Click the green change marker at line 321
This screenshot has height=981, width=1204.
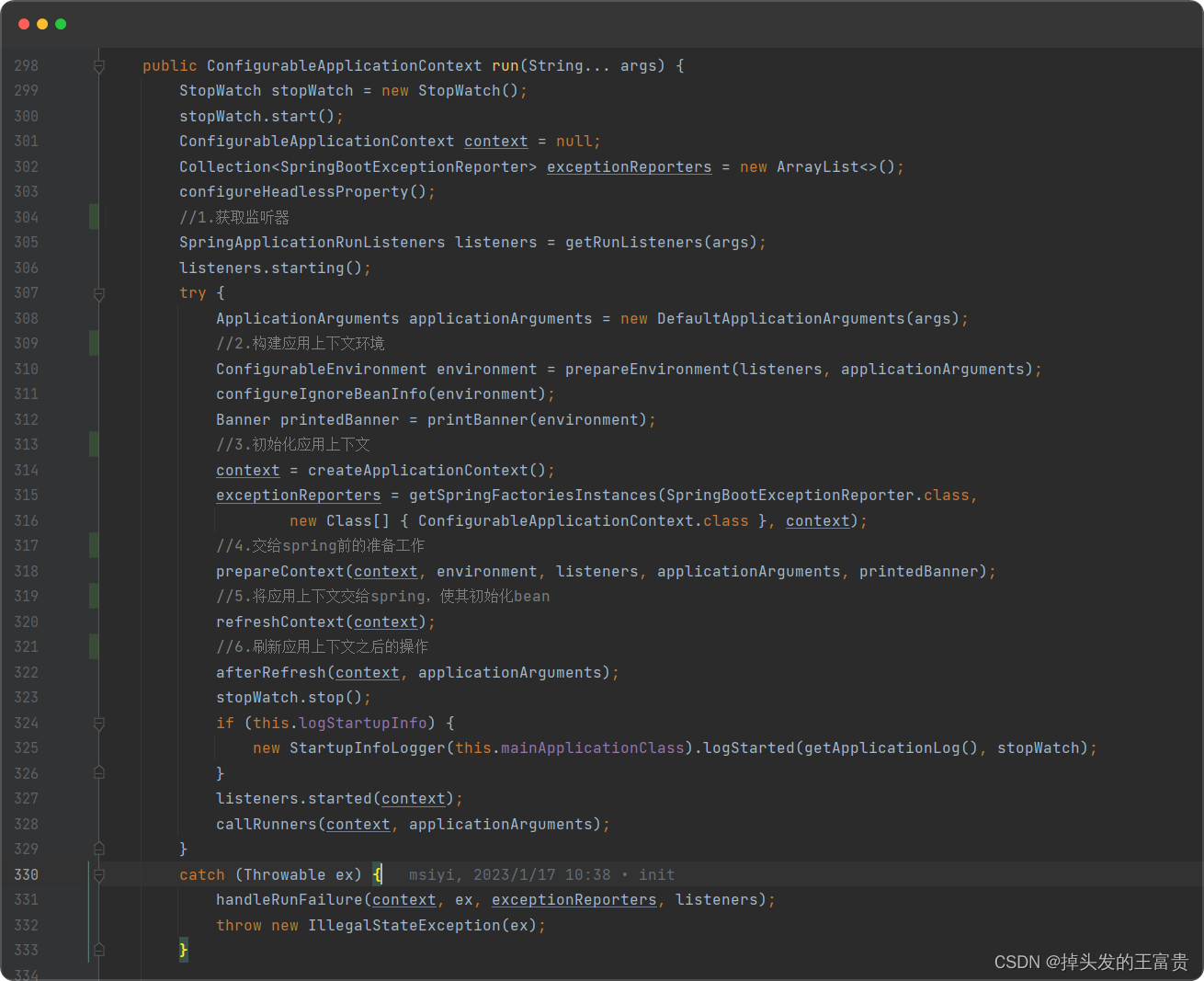(94, 646)
